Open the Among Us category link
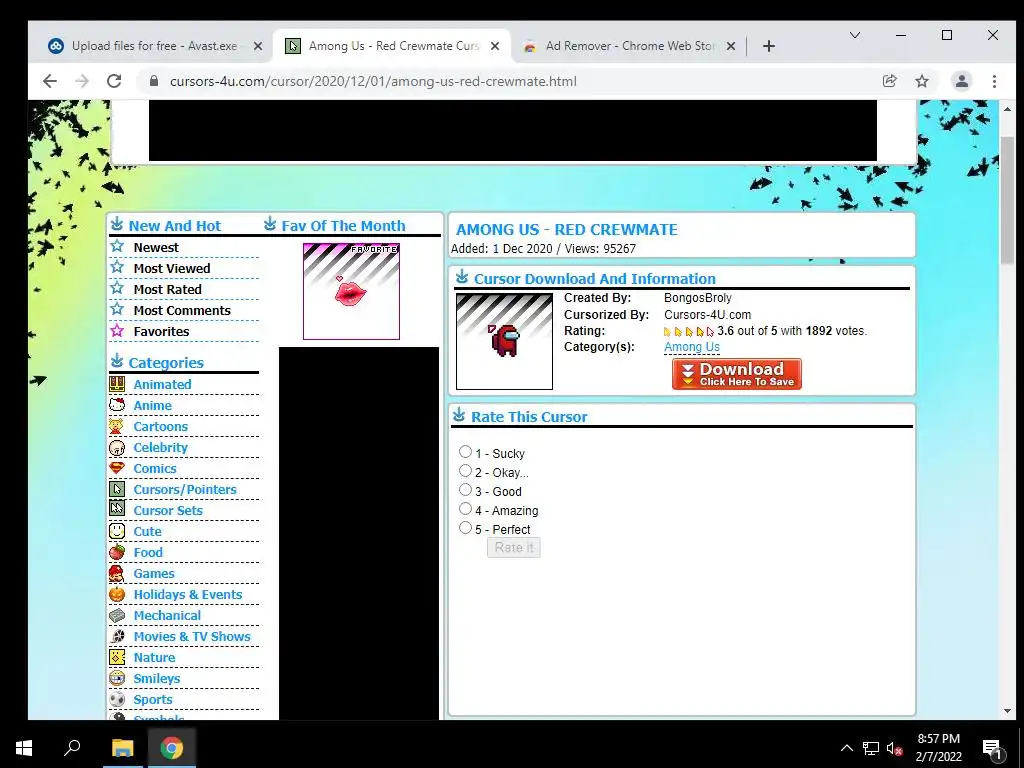 [692, 347]
